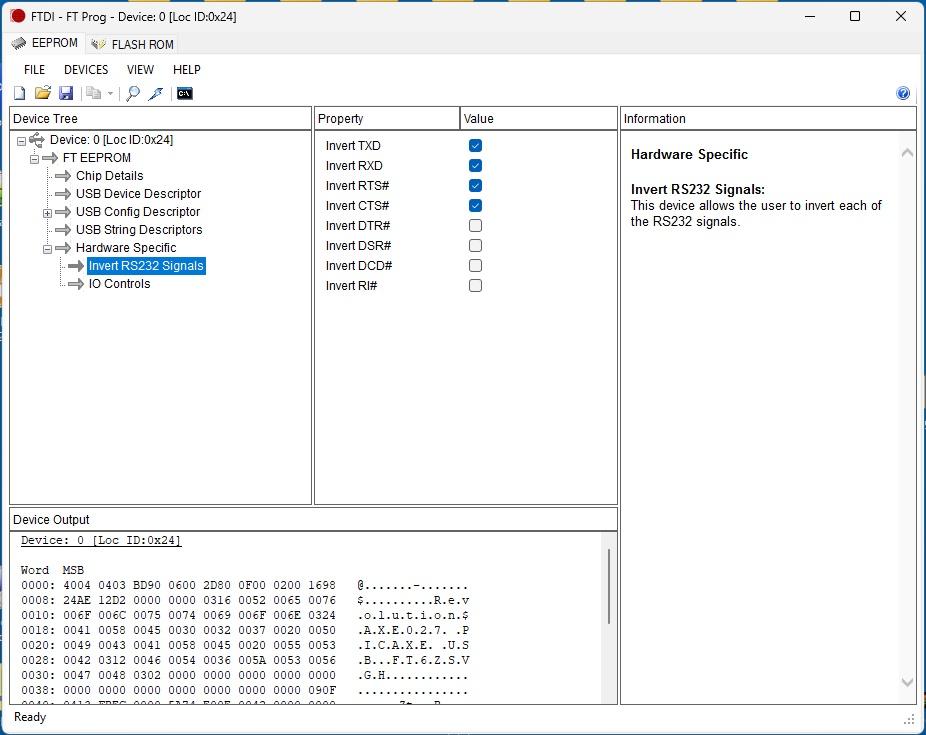The height and width of the screenshot is (735, 926).
Task: Click the Open template folder icon
Action: point(42,93)
